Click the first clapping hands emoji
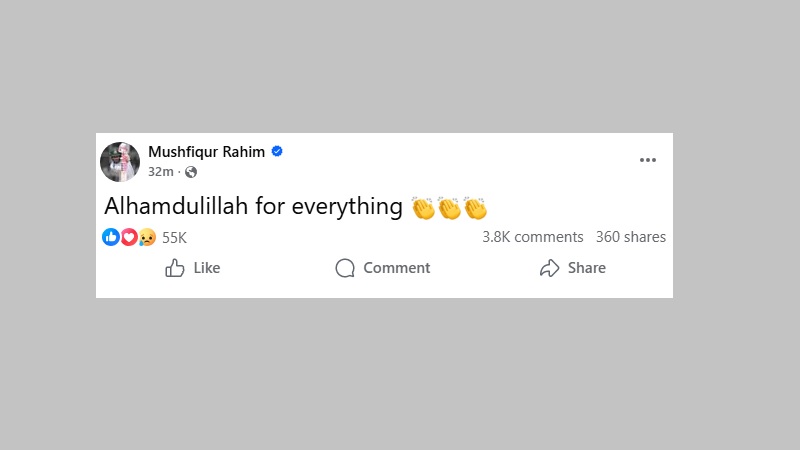 tap(424, 208)
